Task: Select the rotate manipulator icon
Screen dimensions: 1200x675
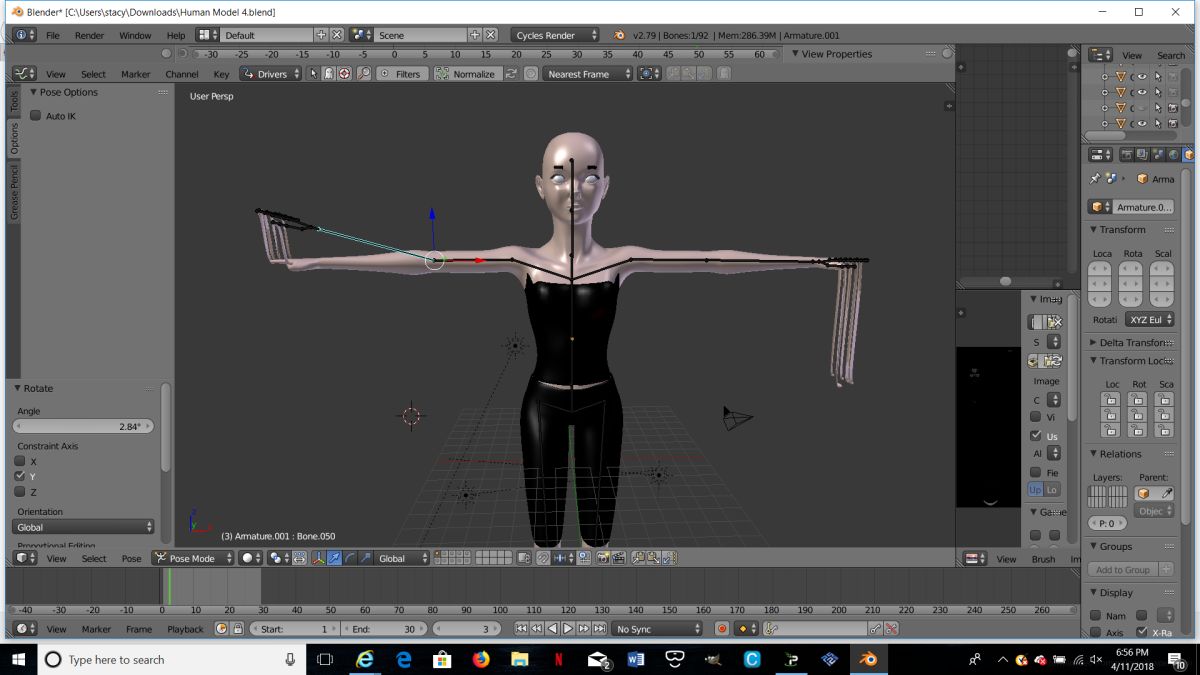Action: pos(349,558)
